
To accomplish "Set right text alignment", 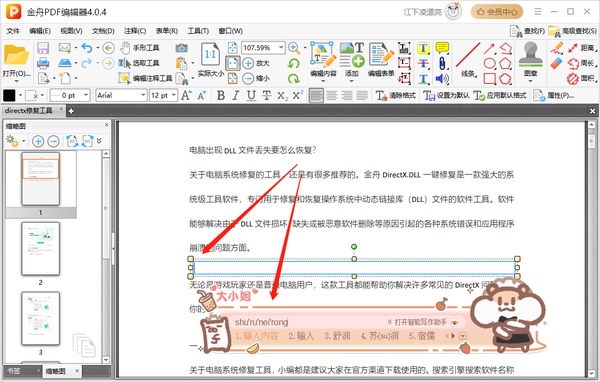I will (x=347, y=95).
